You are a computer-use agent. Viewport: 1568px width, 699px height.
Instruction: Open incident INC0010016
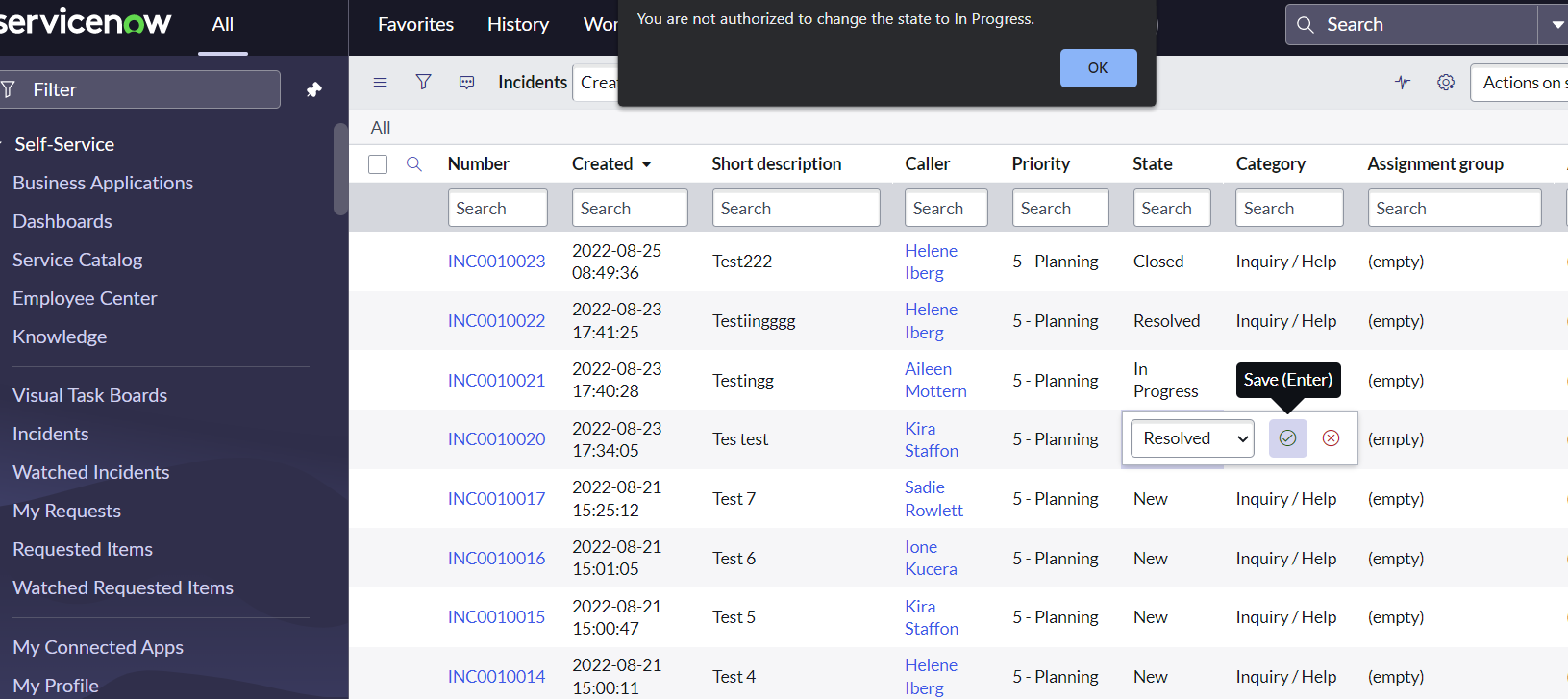pyautogui.click(x=496, y=559)
